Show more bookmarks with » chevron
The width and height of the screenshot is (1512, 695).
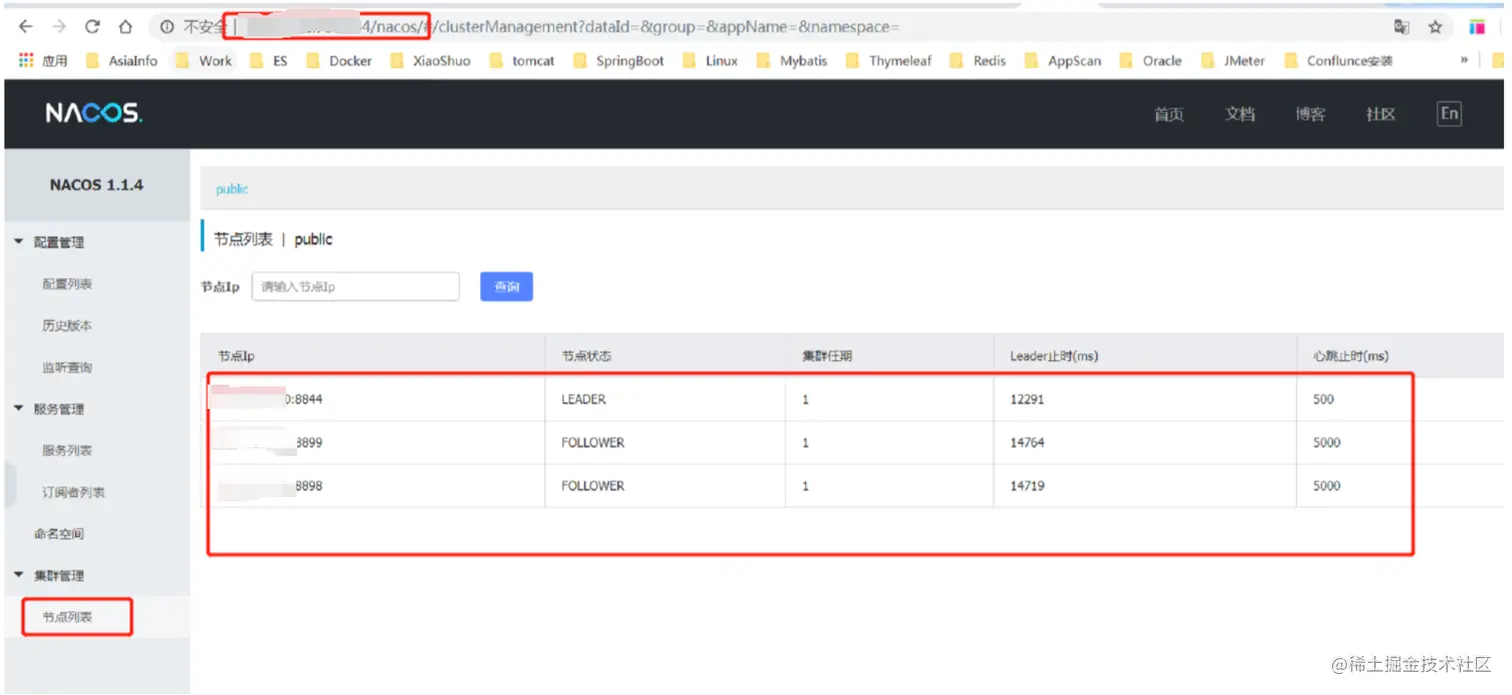[1463, 60]
